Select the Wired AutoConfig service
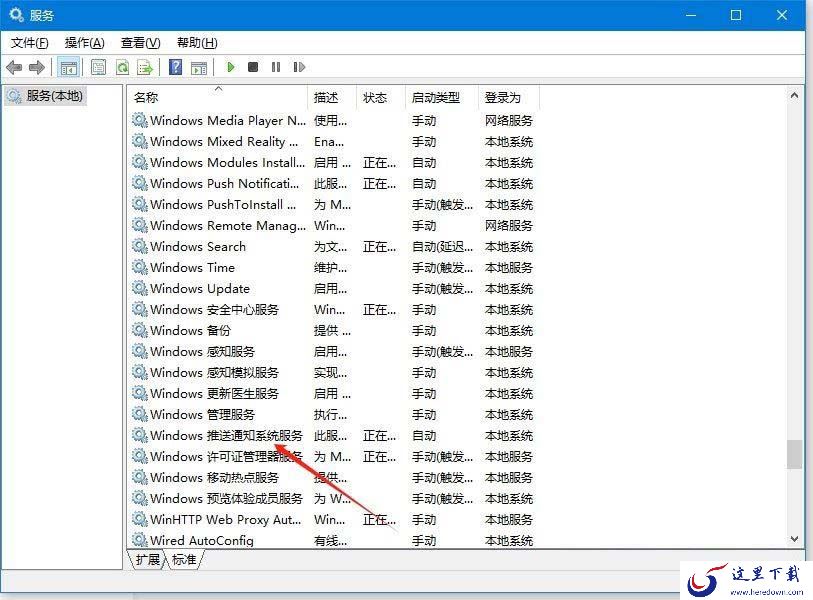Image resolution: width=813 pixels, height=600 pixels. point(332,540)
